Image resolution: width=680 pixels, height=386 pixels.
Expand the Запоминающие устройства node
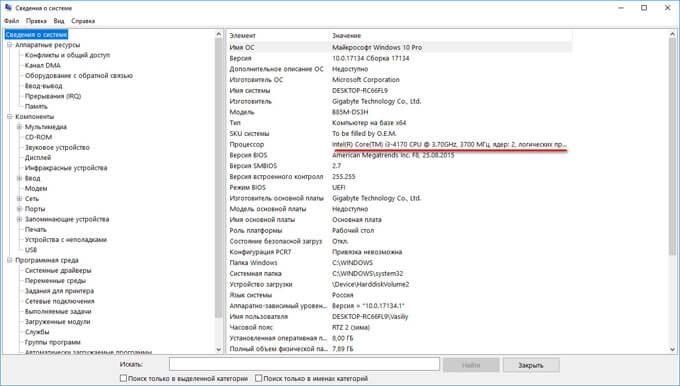click(19, 219)
